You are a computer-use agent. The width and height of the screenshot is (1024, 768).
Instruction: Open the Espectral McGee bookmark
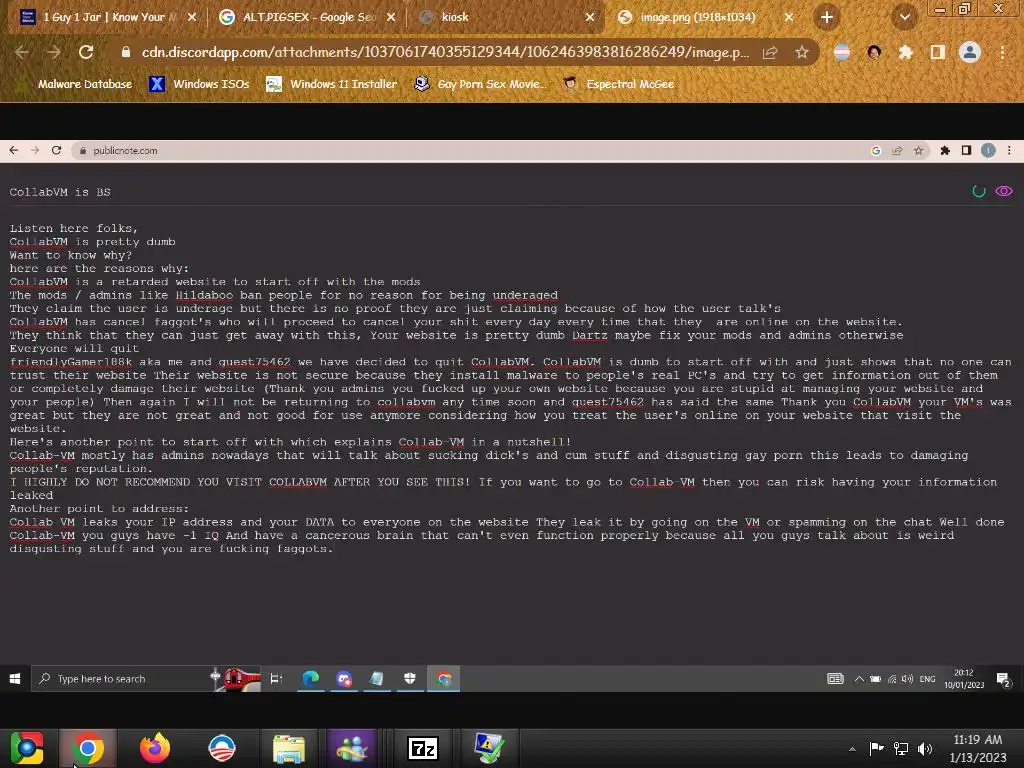coord(618,84)
